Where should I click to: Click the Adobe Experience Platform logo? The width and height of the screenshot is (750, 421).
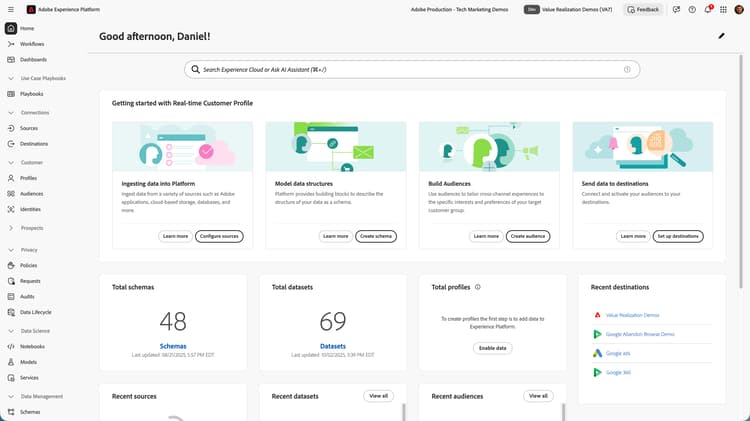coord(31,10)
